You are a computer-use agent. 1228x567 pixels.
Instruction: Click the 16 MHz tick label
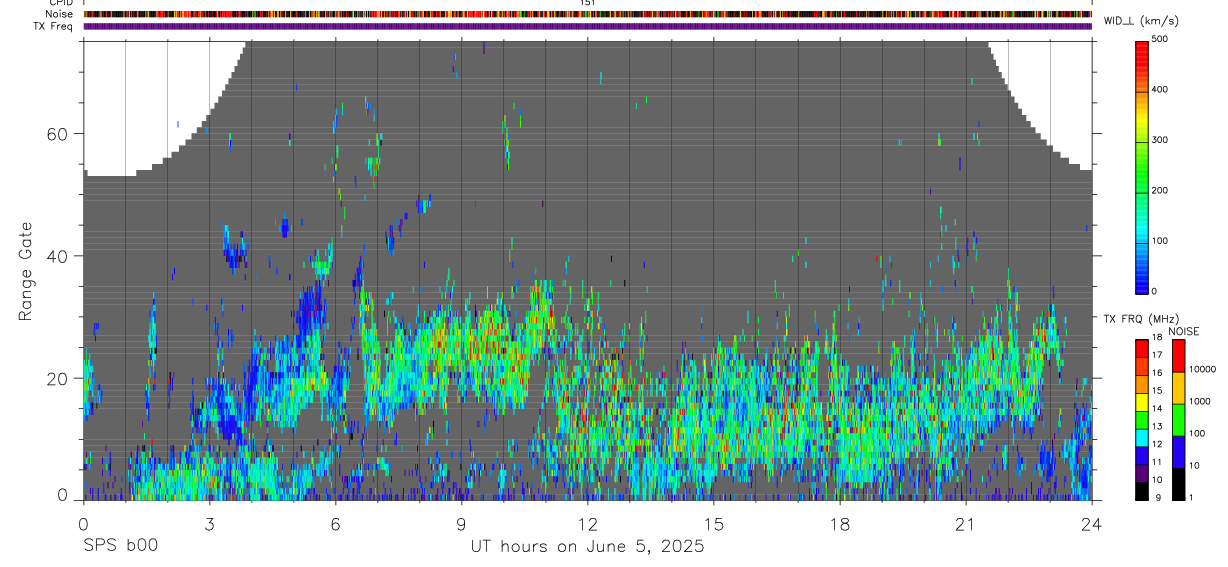pos(1158,373)
